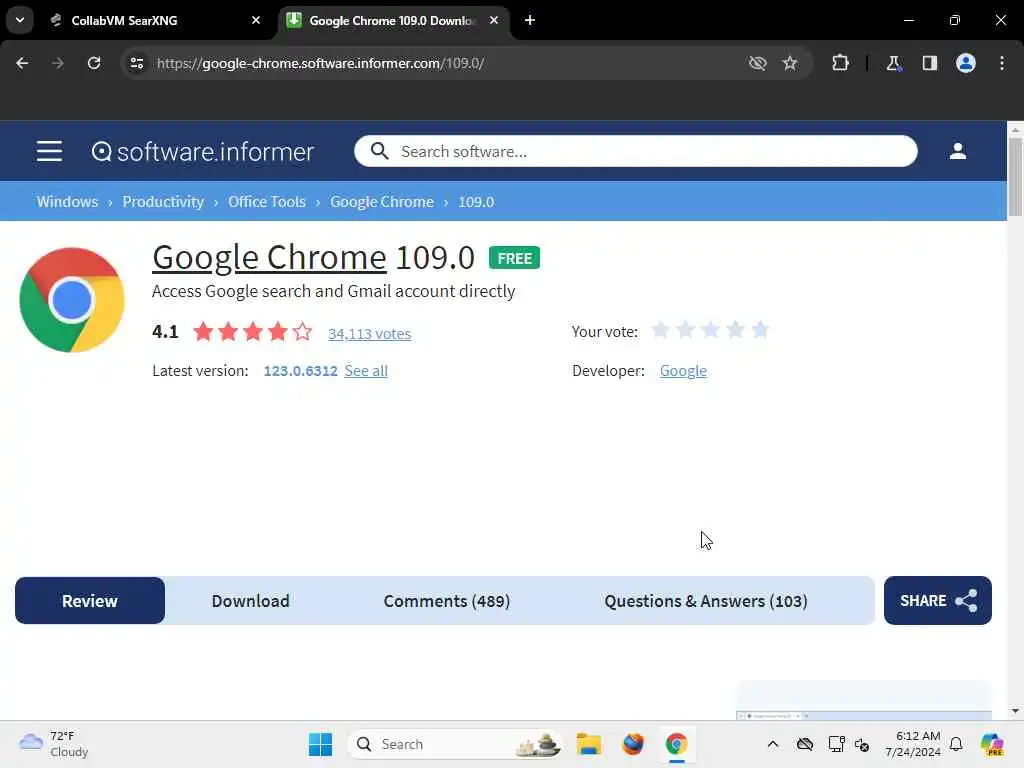Open the Questions & Answers (103) tab

[705, 600]
